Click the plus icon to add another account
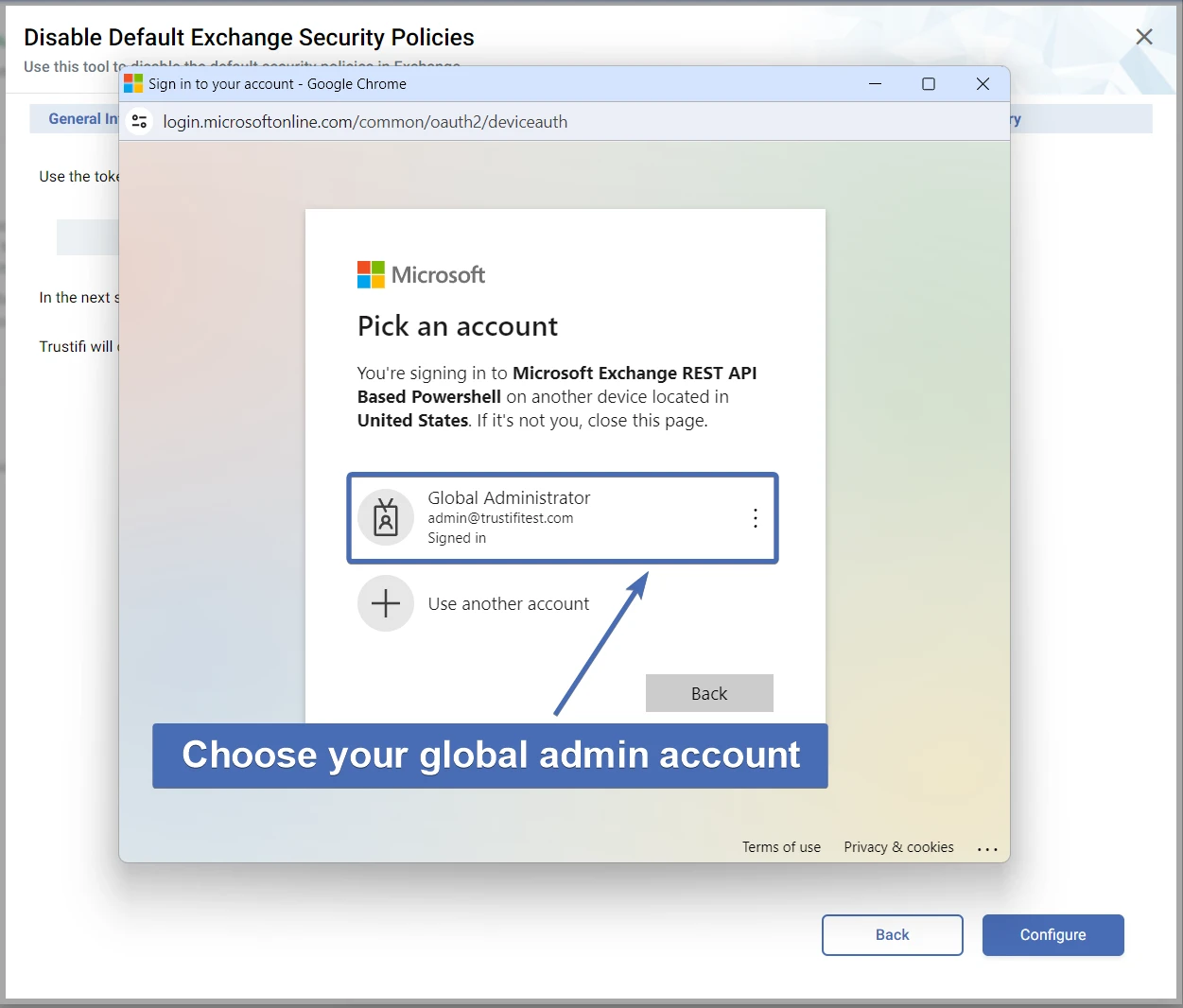This screenshot has height=1008, width=1183. tap(386, 603)
